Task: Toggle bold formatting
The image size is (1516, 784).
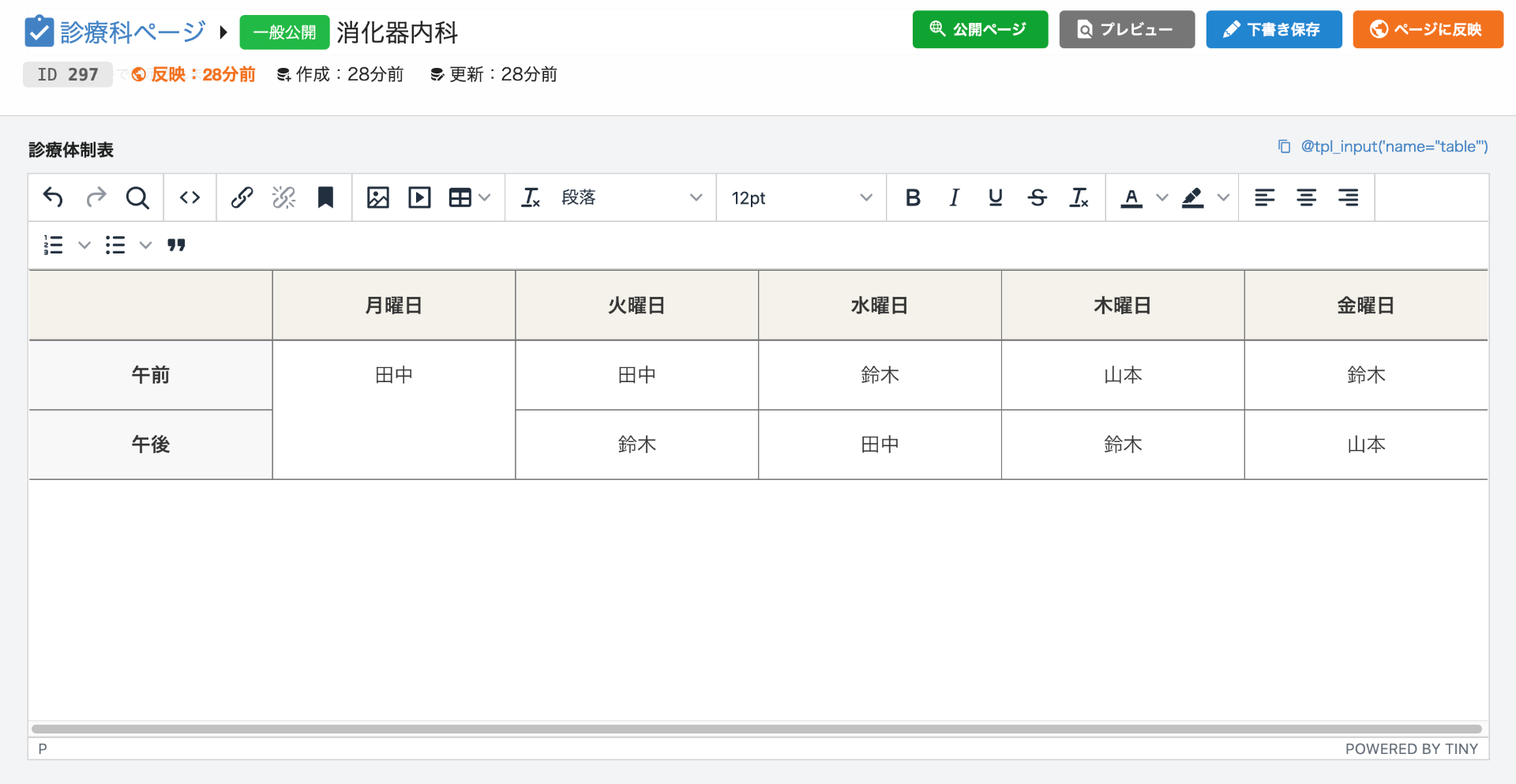Action: pyautogui.click(x=913, y=197)
